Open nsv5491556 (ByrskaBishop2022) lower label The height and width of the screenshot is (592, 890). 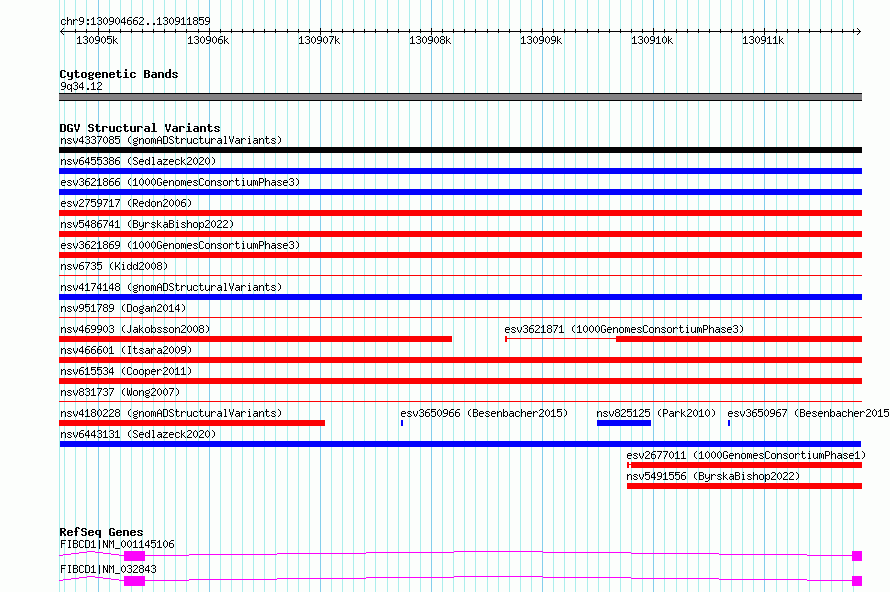pyautogui.click(x=713, y=476)
